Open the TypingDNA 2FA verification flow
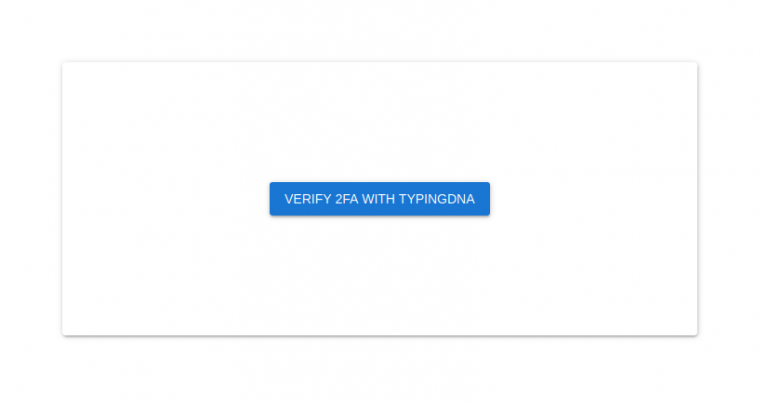This screenshot has height=406, width=768. pos(380,199)
